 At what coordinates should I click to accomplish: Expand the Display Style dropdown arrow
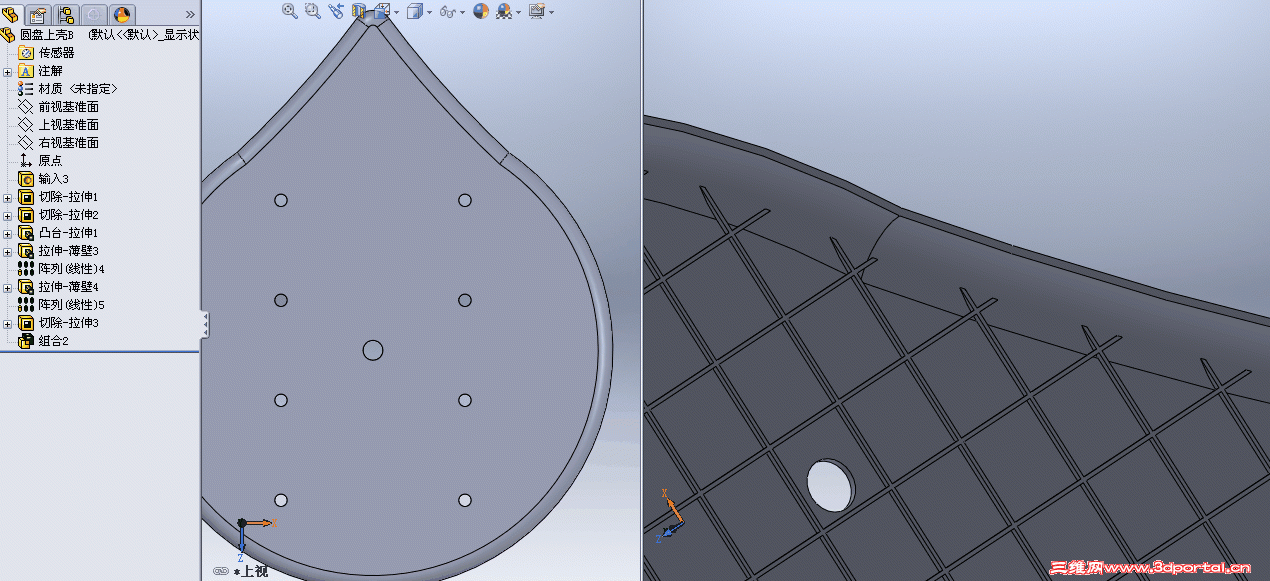pyautogui.click(x=430, y=12)
